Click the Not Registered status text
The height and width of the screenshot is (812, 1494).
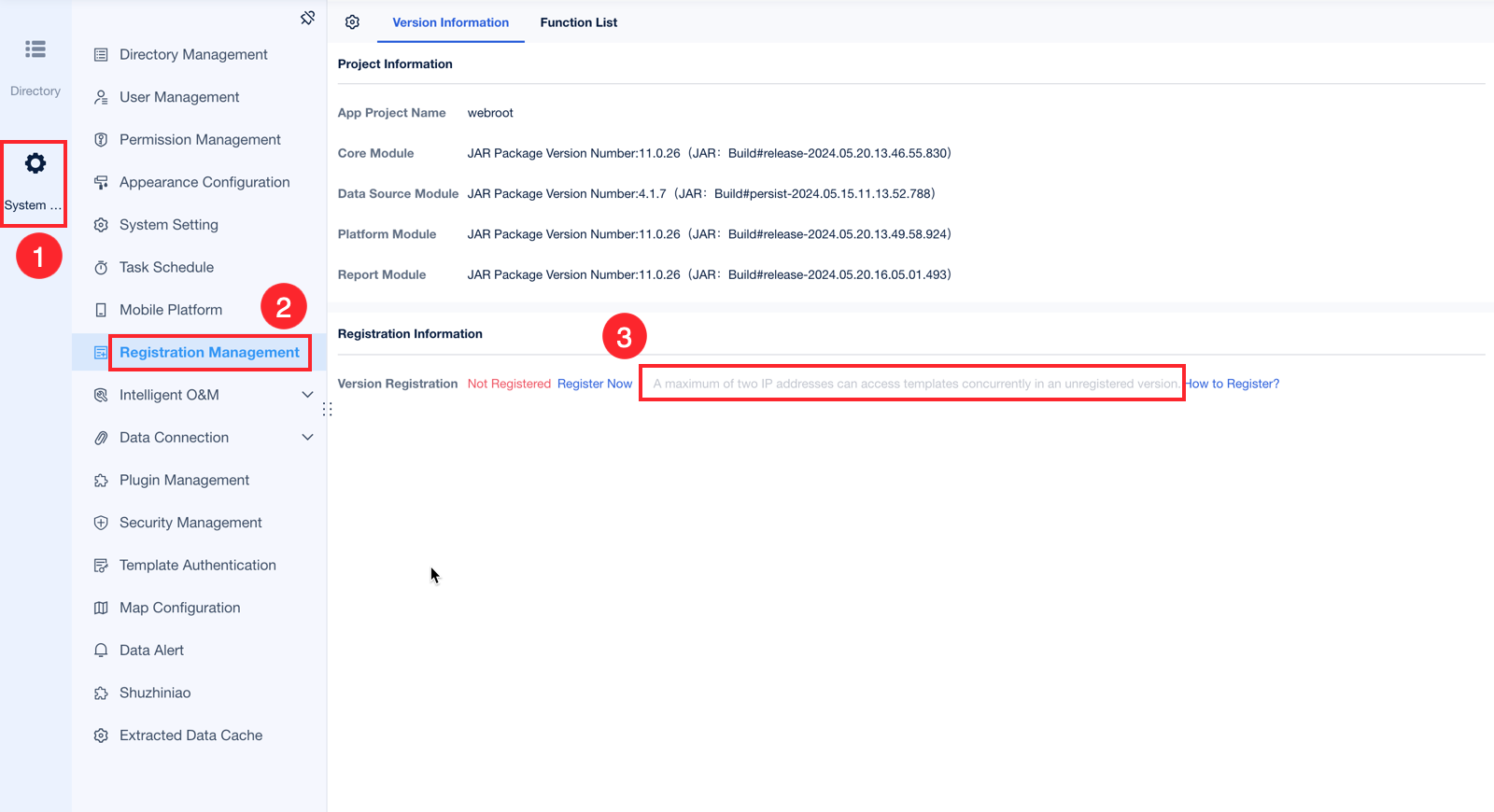click(509, 384)
